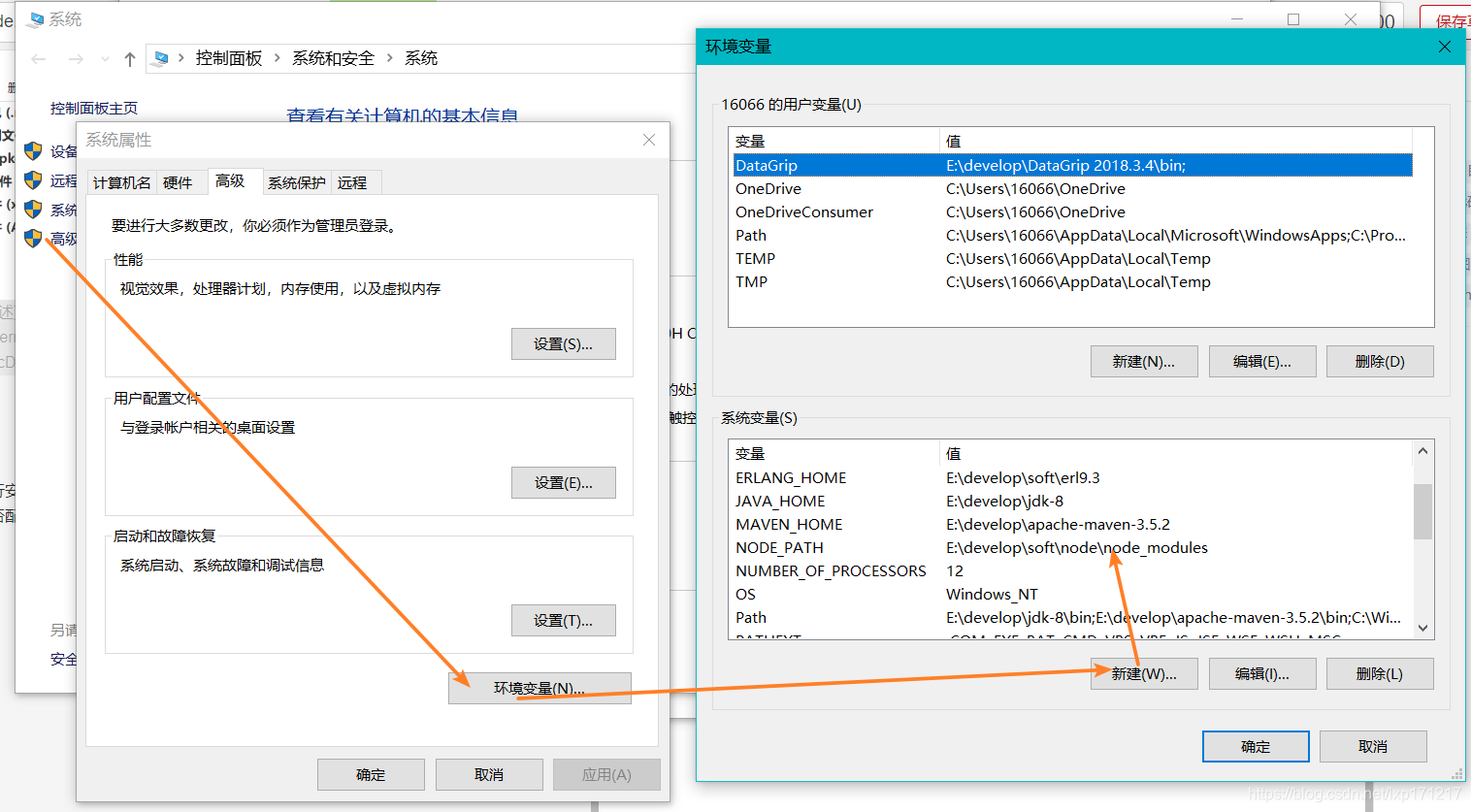
Task: Click 取消 in the 系统属性 dialog
Action: [489, 774]
